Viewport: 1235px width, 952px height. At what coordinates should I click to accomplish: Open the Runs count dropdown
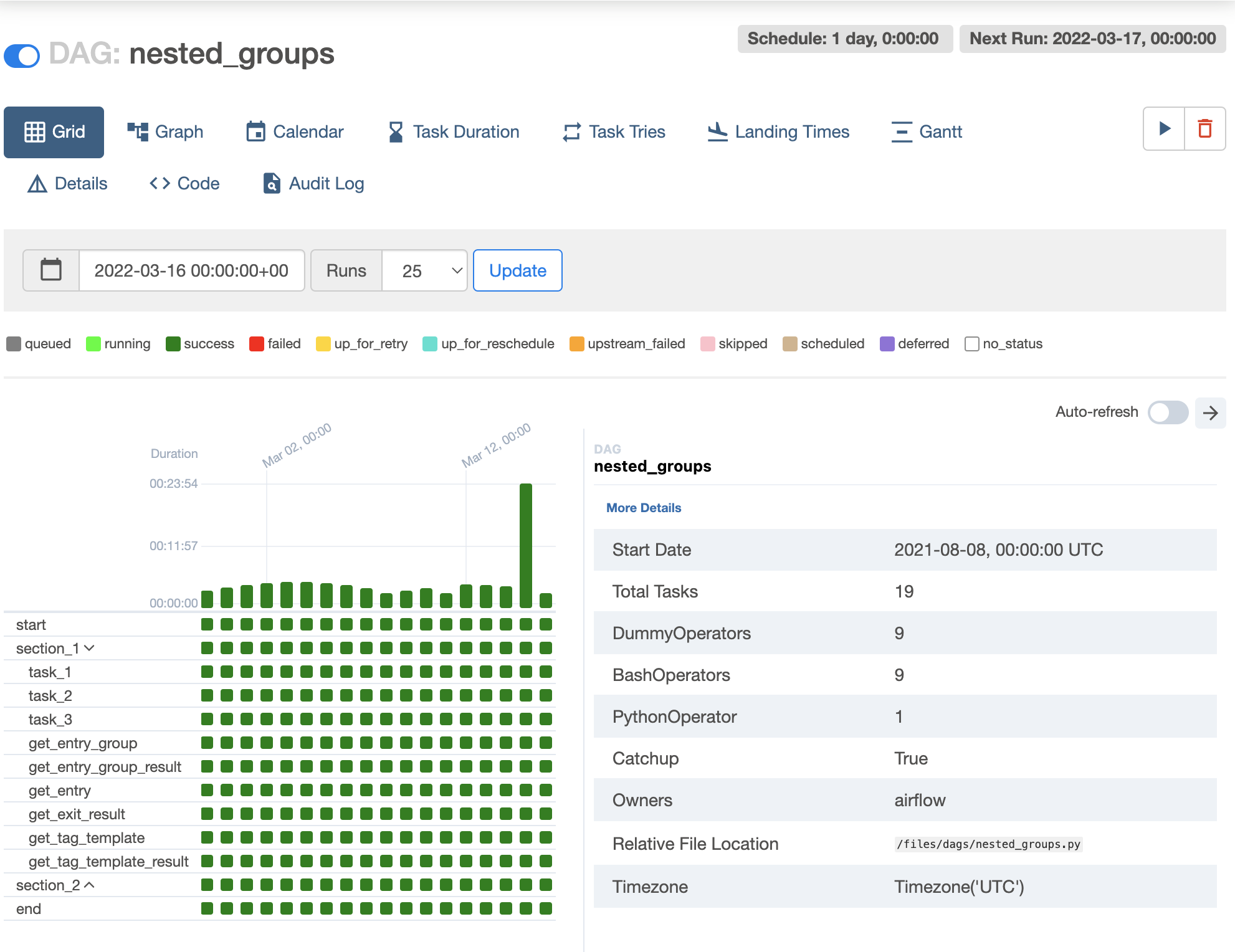(424, 270)
